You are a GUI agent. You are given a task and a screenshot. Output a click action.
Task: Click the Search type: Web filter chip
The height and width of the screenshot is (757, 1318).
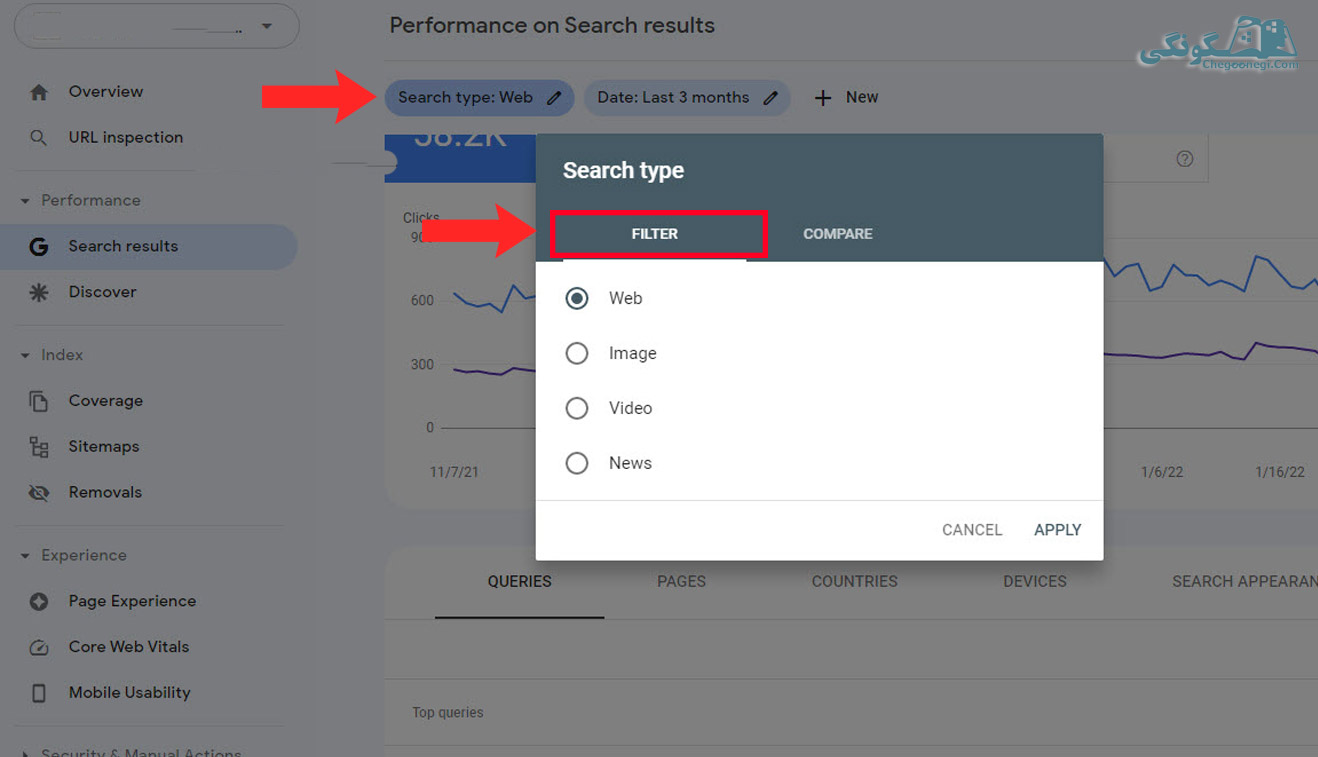[479, 98]
